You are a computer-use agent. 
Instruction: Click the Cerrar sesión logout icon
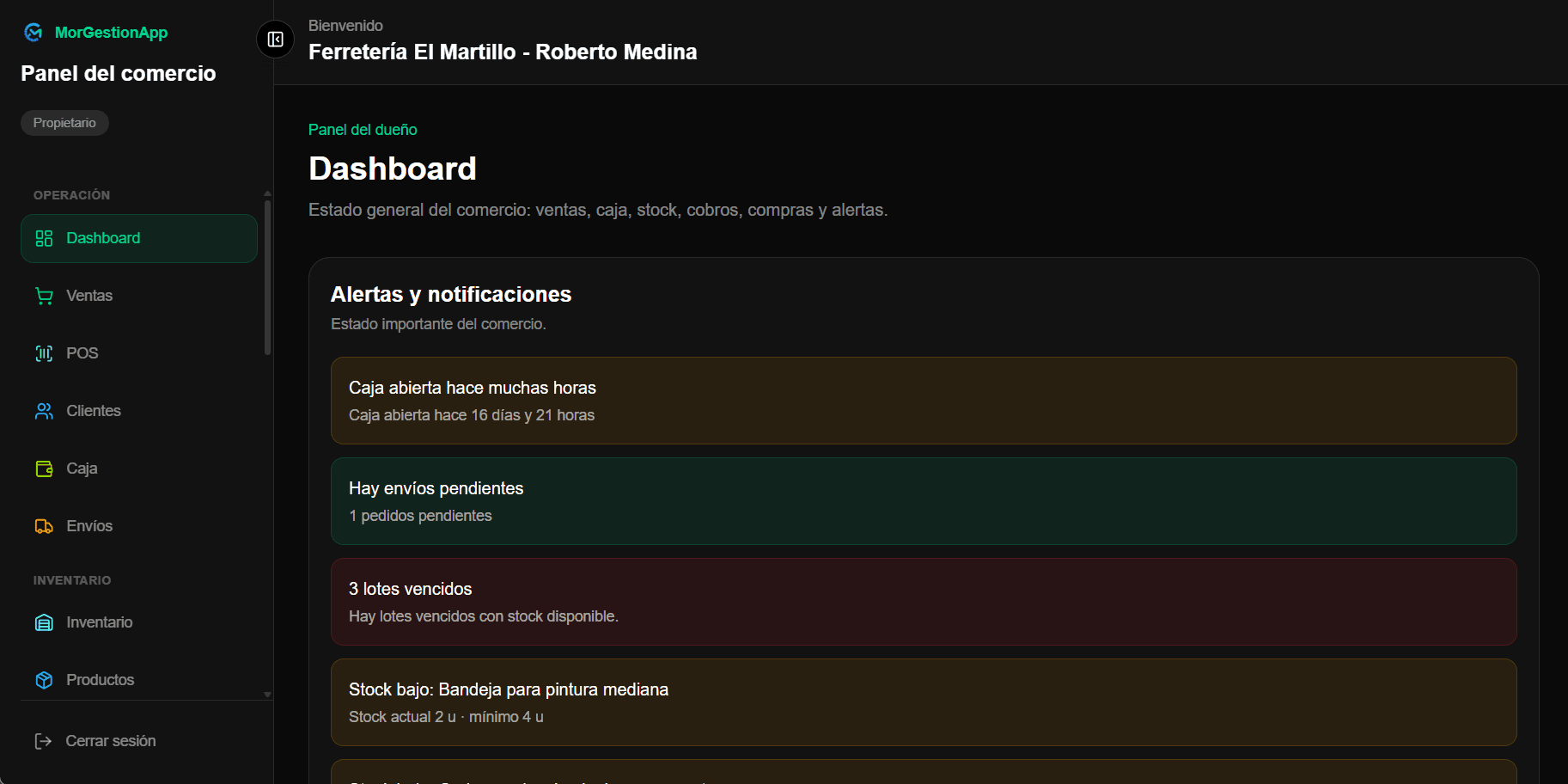tap(43, 741)
